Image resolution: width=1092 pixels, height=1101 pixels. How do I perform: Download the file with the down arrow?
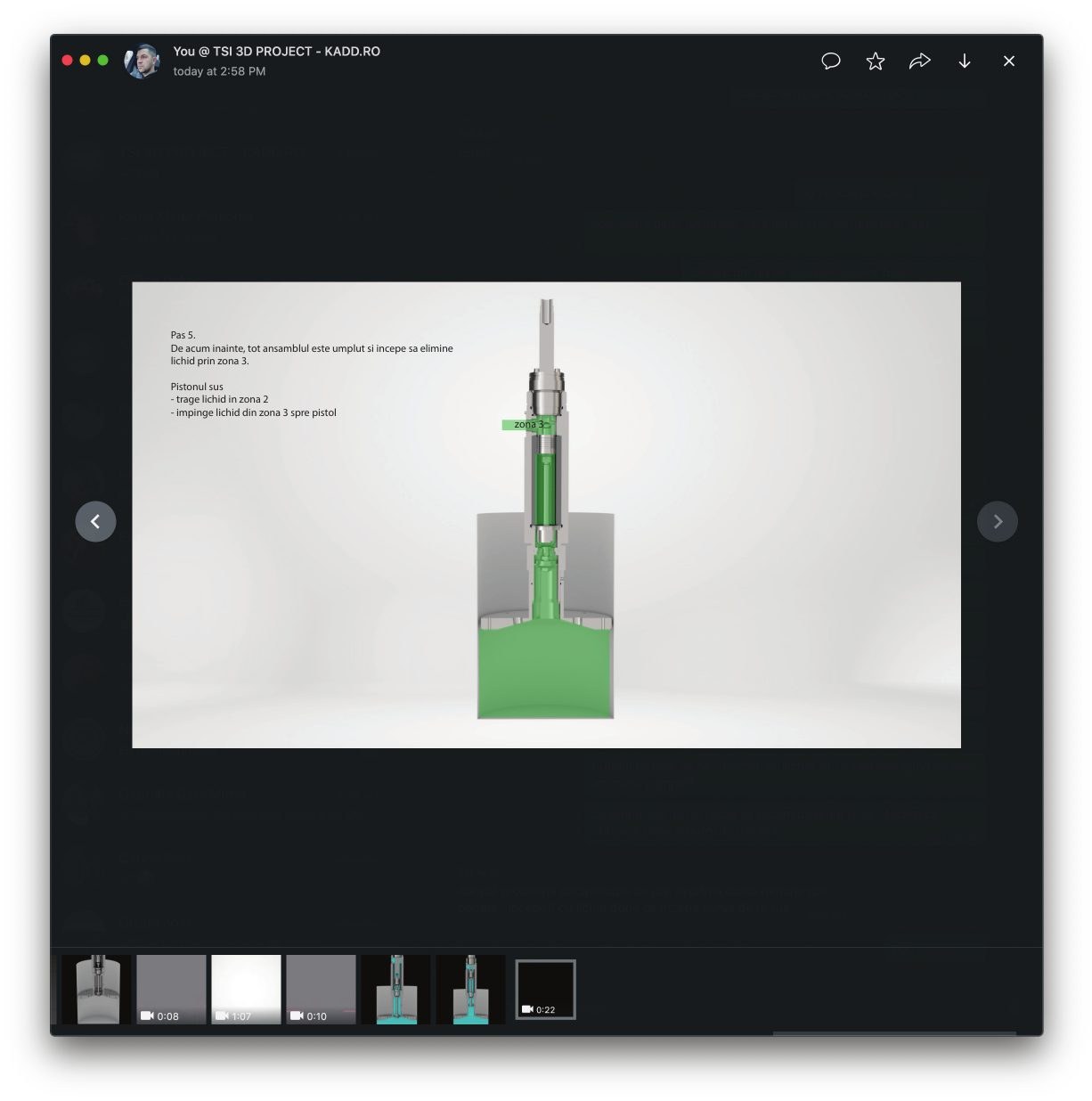[x=964, y=61]
